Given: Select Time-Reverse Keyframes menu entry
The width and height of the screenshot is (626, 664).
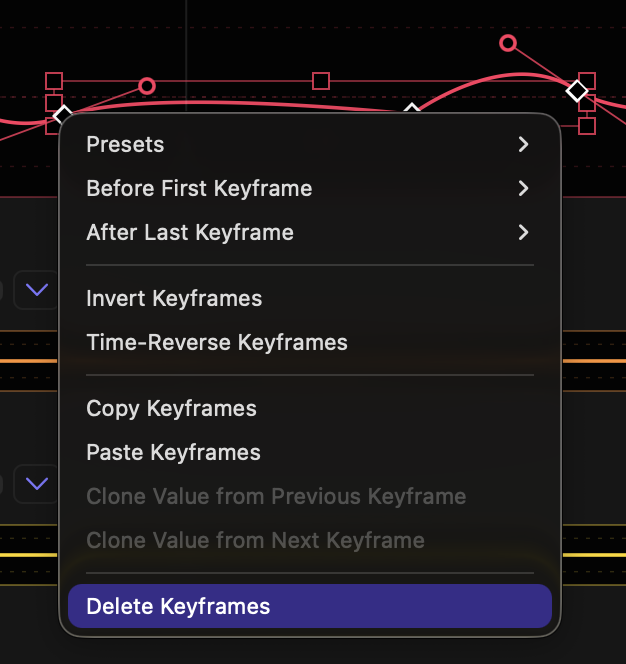Looking at the screenshot, I should (x=217, y=342).
